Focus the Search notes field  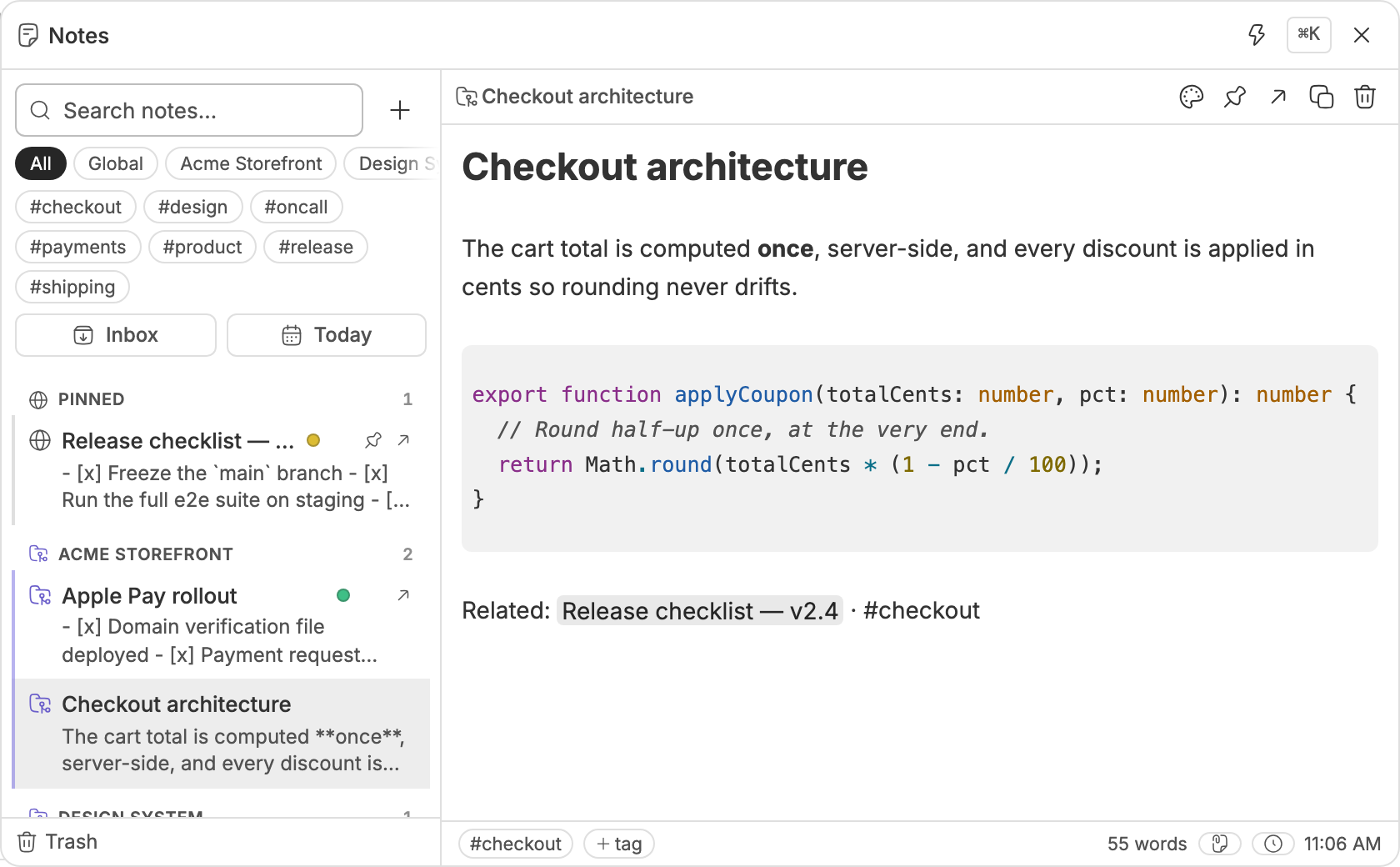tap(189, 110)
